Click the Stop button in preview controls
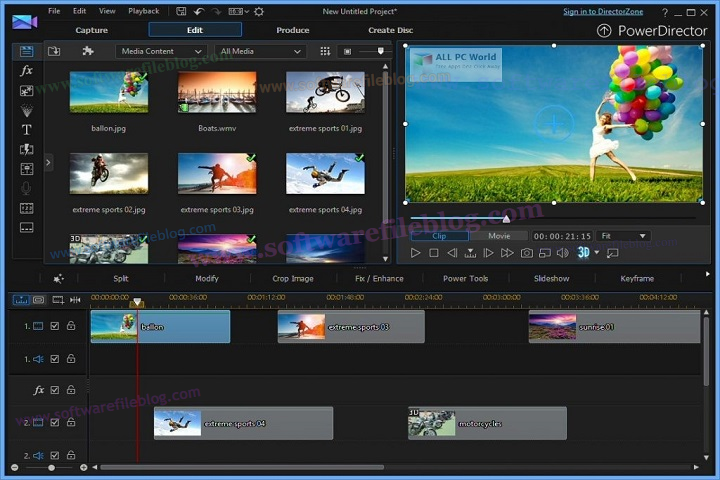The width and height of the screenshot is (720, 480). 434,253
